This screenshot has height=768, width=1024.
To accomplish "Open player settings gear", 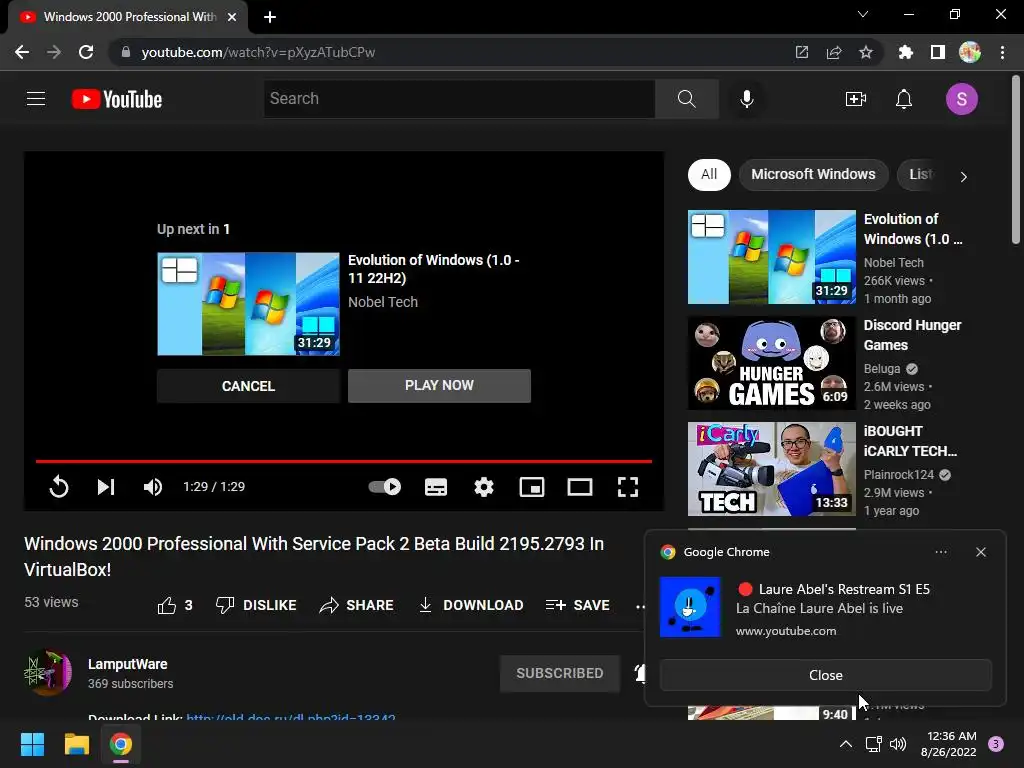I will pos(484,487).
